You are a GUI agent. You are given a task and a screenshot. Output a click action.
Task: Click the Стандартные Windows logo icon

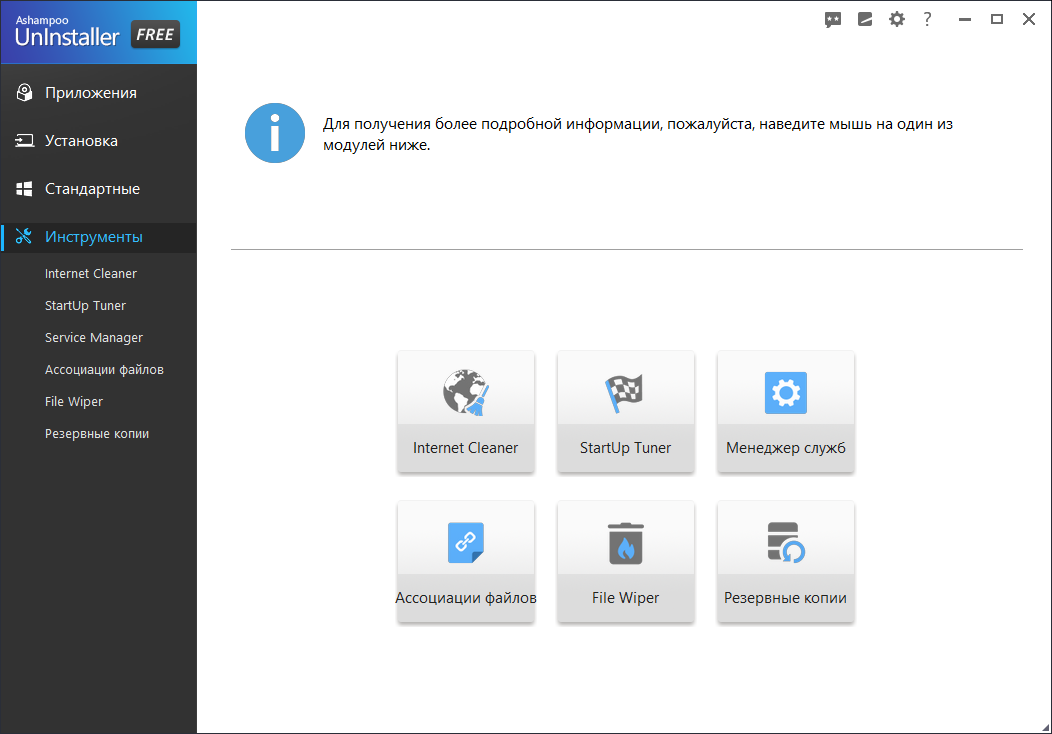click(x=24, y=189)
